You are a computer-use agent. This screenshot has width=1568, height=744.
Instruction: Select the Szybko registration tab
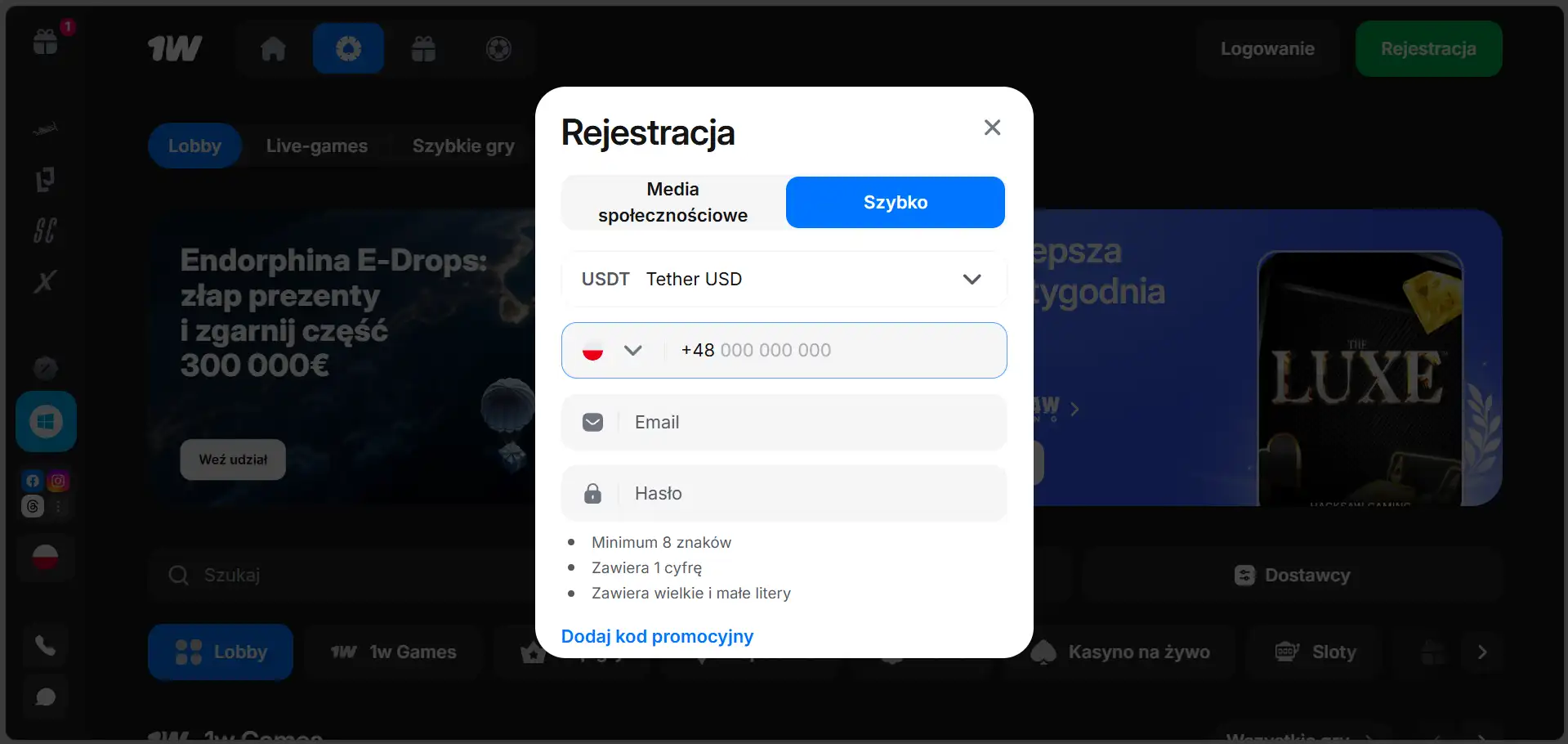pos(896,202)
